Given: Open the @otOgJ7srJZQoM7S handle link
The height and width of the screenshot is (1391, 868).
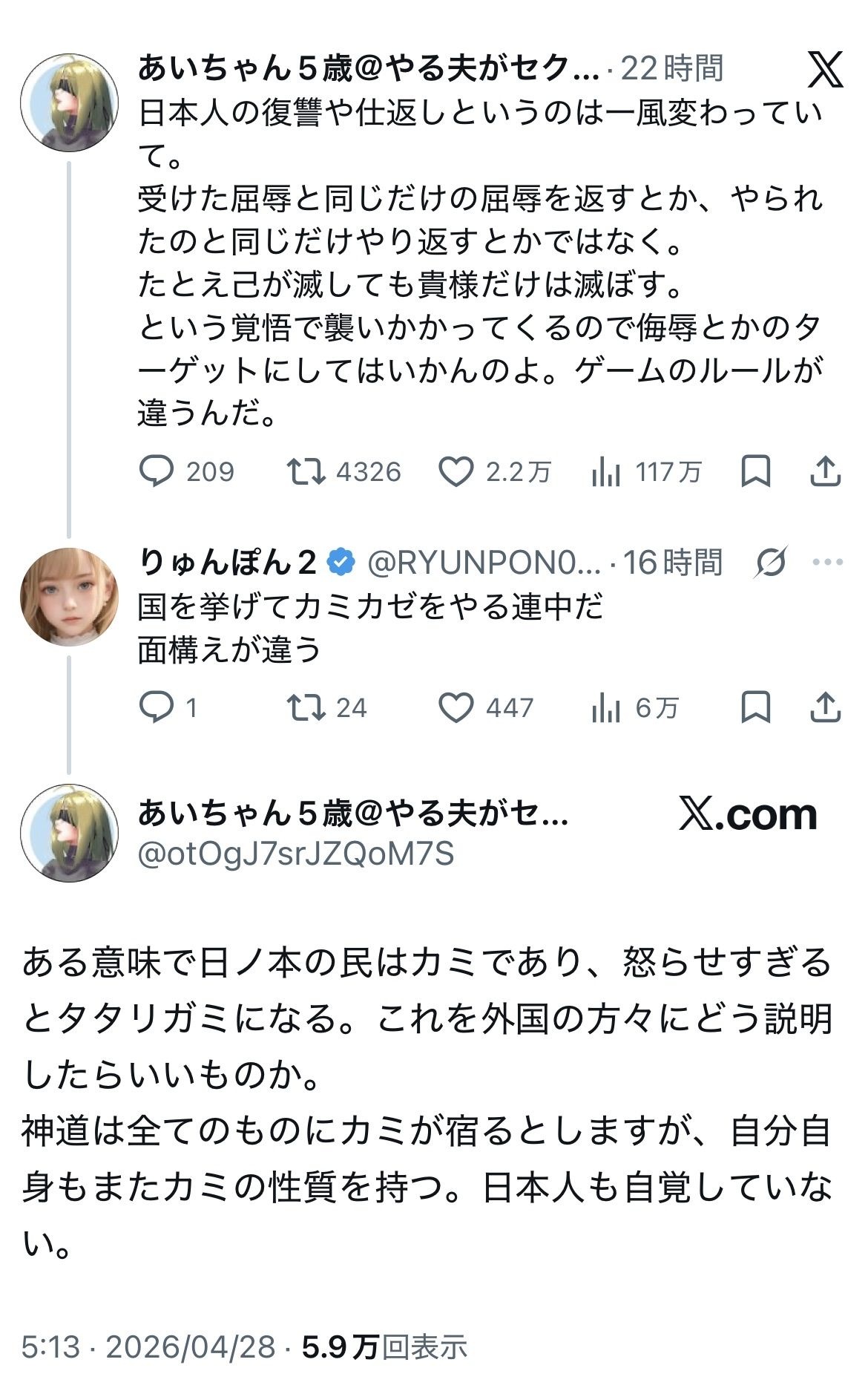Looking at the screenshot, I should tap(296, 854).
